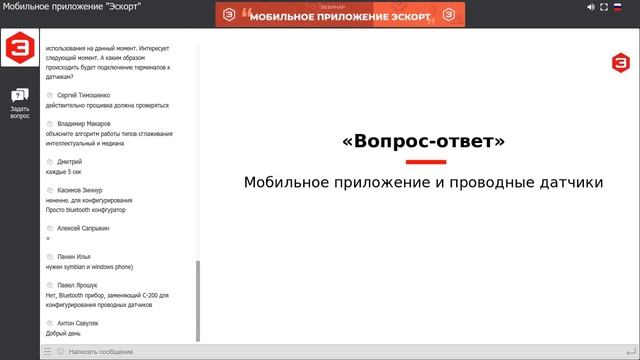The height and width of the screenshot is (360, 640).
Task: Select the name 'Сергей Тимошенко' in chat
Action: click(84, 95)
